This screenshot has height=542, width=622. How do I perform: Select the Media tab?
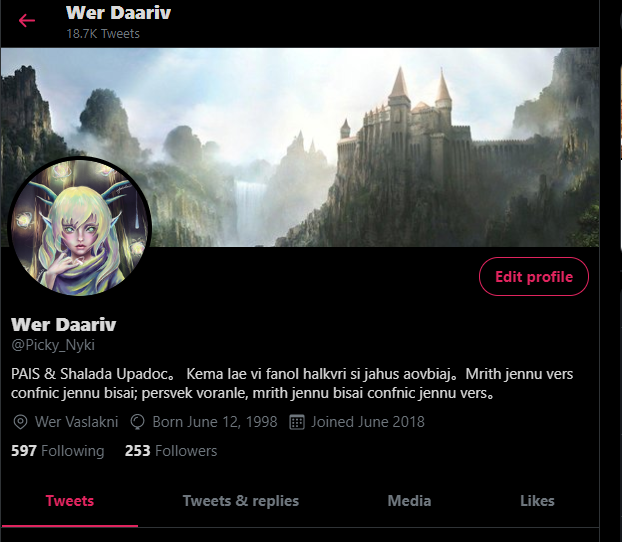pyautogui.click(x=409, y=501)
